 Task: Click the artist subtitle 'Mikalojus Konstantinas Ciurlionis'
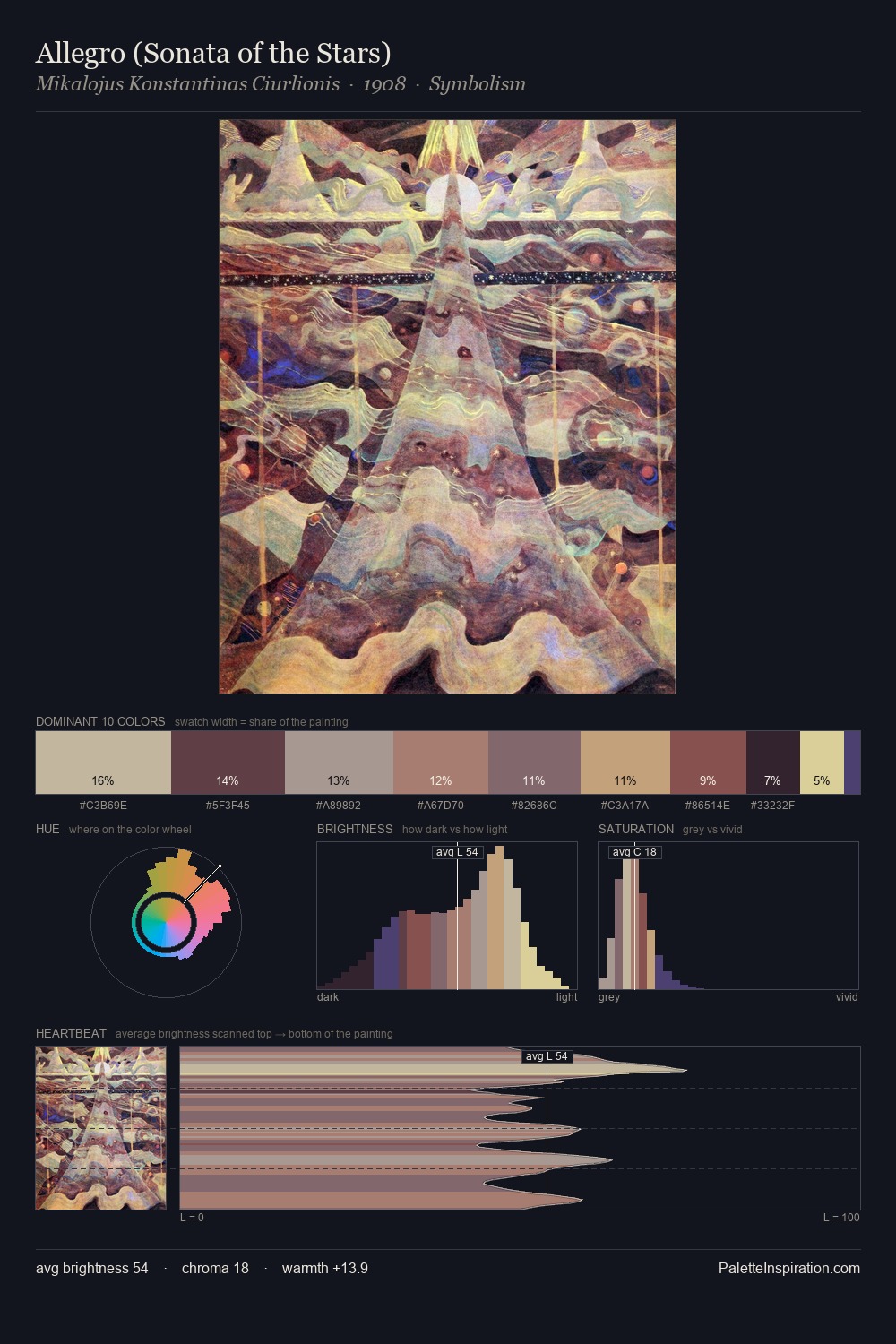pyautogui.click(x=187, y=83)
